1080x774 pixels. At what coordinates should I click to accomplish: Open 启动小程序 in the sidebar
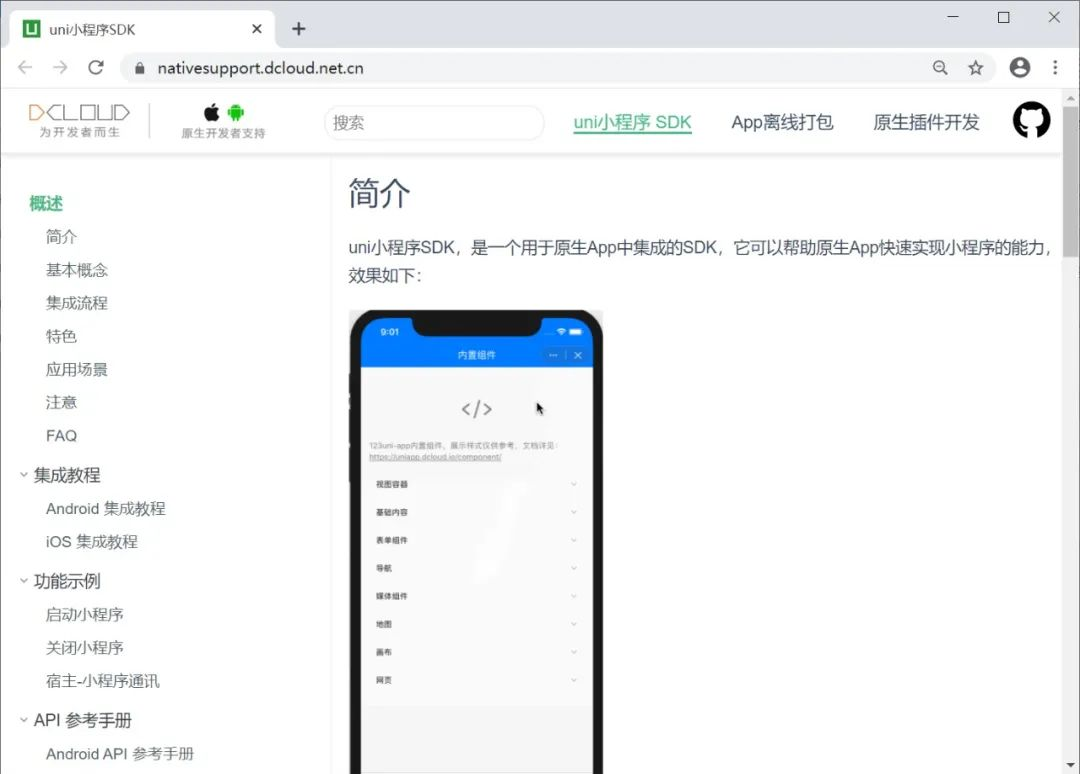click(x=84, y=614)
